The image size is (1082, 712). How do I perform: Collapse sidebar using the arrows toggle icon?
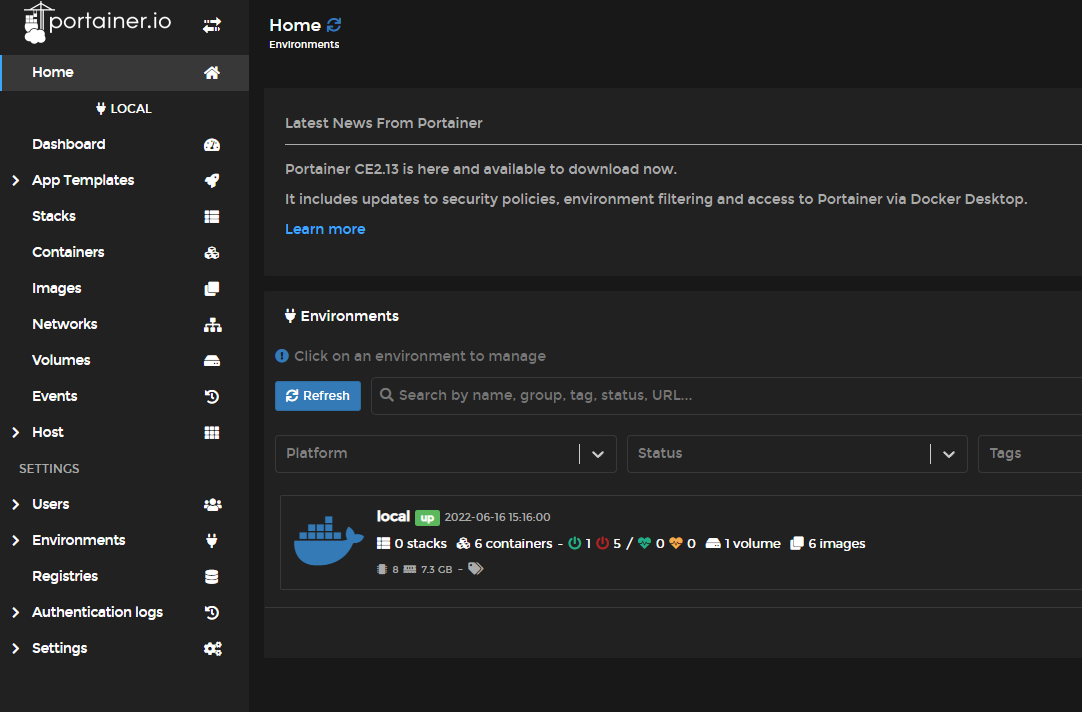(x=212, y=26)
